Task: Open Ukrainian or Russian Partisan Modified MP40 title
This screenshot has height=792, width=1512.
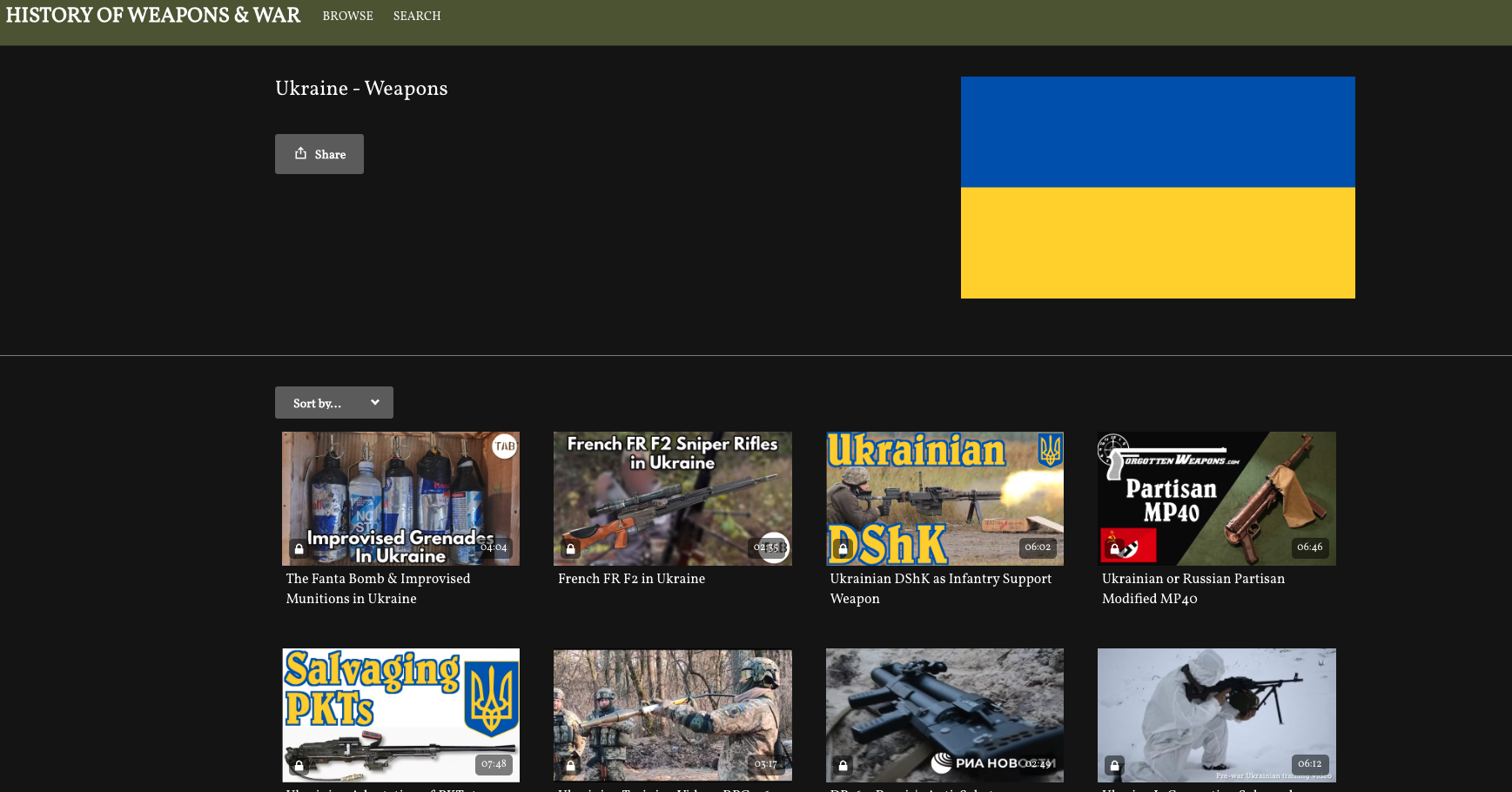Action: (1193, 588)
